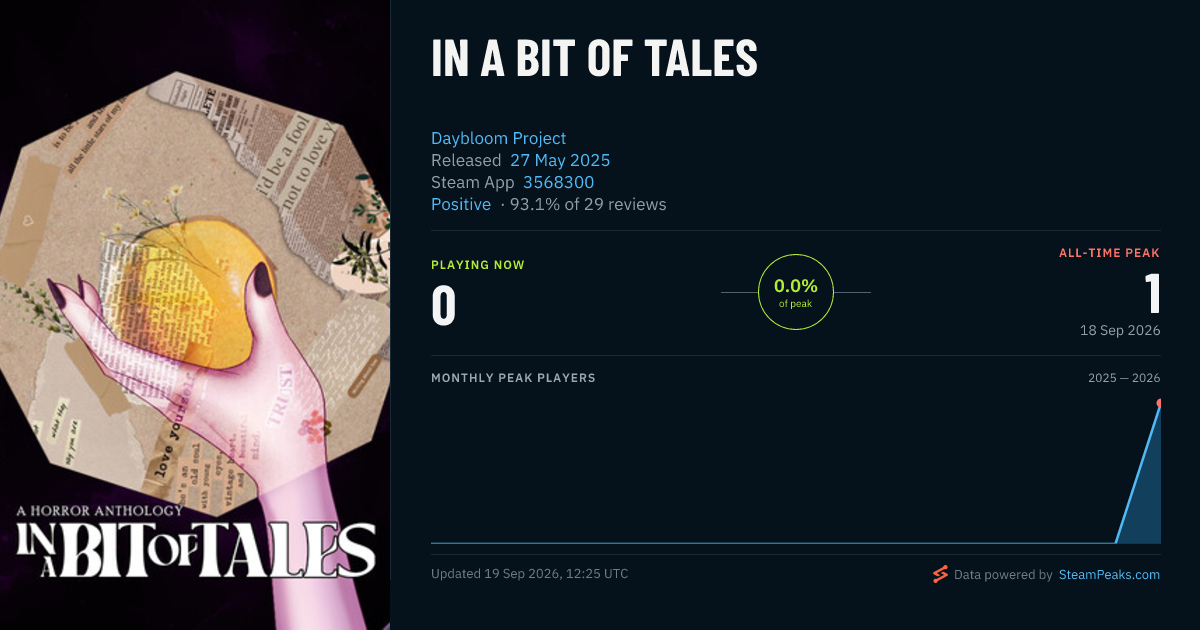Open the SteamPeaks.com link

(x=1109, y=575)
